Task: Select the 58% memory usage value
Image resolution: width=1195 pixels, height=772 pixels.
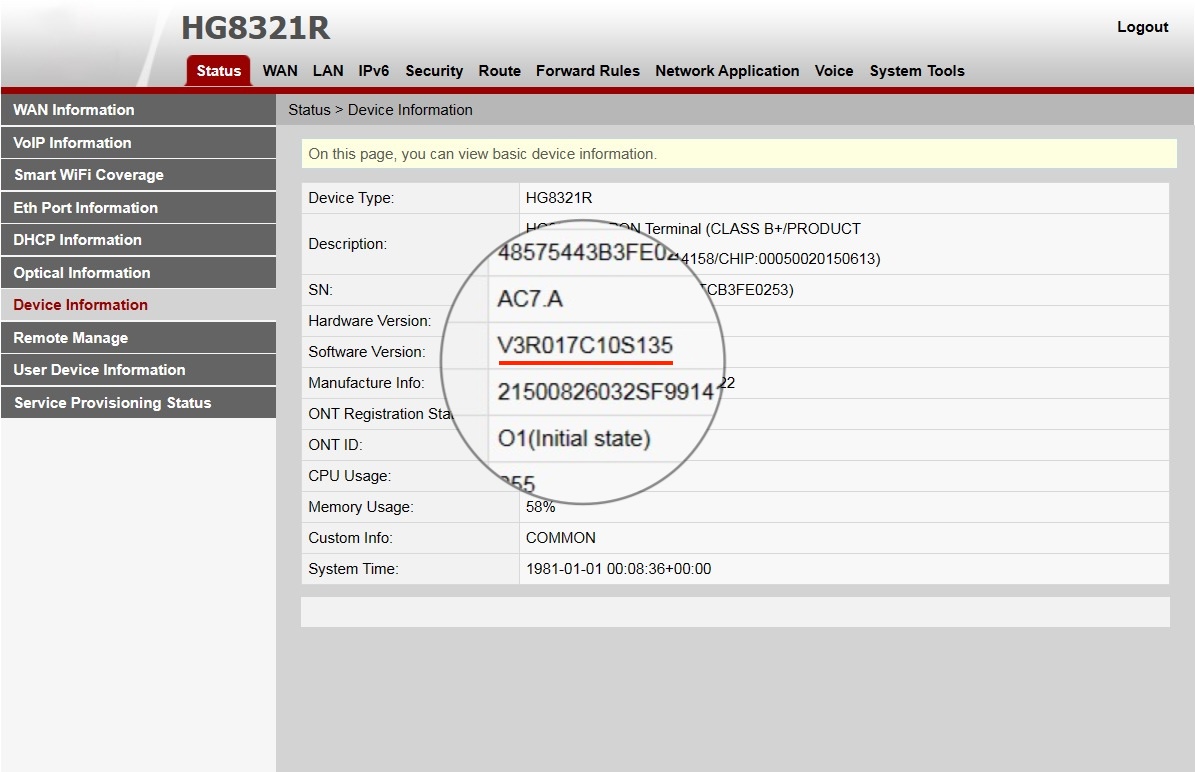Action: coord(540,507)
